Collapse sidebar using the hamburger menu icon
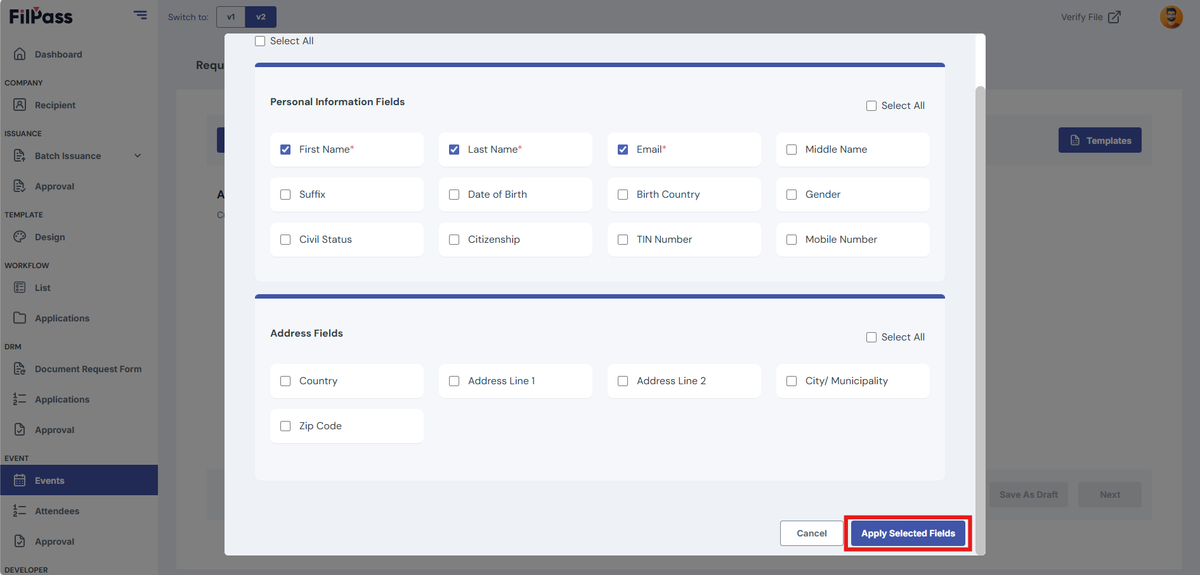 click(140, 15)
